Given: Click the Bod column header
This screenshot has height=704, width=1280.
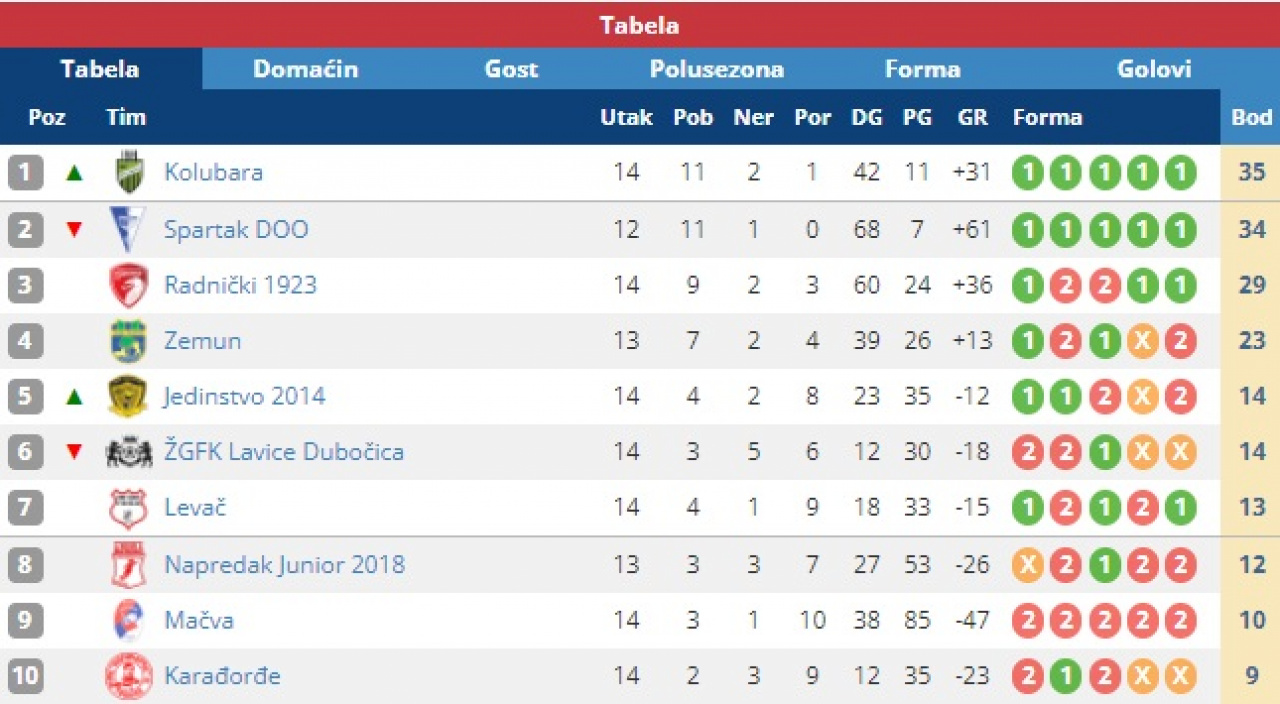Looking at the screenshot, I should click(1251, 117).
